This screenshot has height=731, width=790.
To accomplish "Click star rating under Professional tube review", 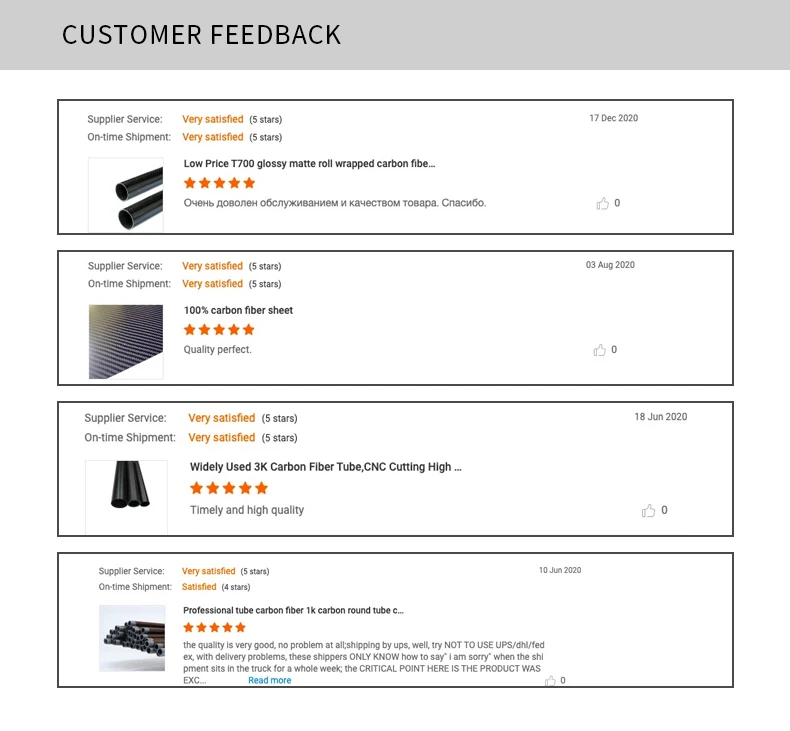I will pyautogui.click(x=214, y=627).
